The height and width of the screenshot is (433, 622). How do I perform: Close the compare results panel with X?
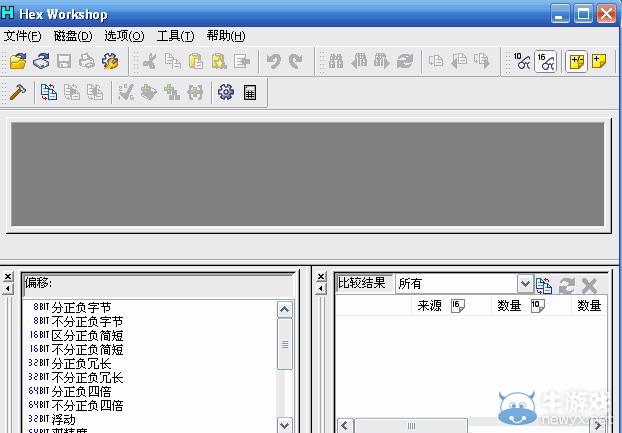(321, 276)
